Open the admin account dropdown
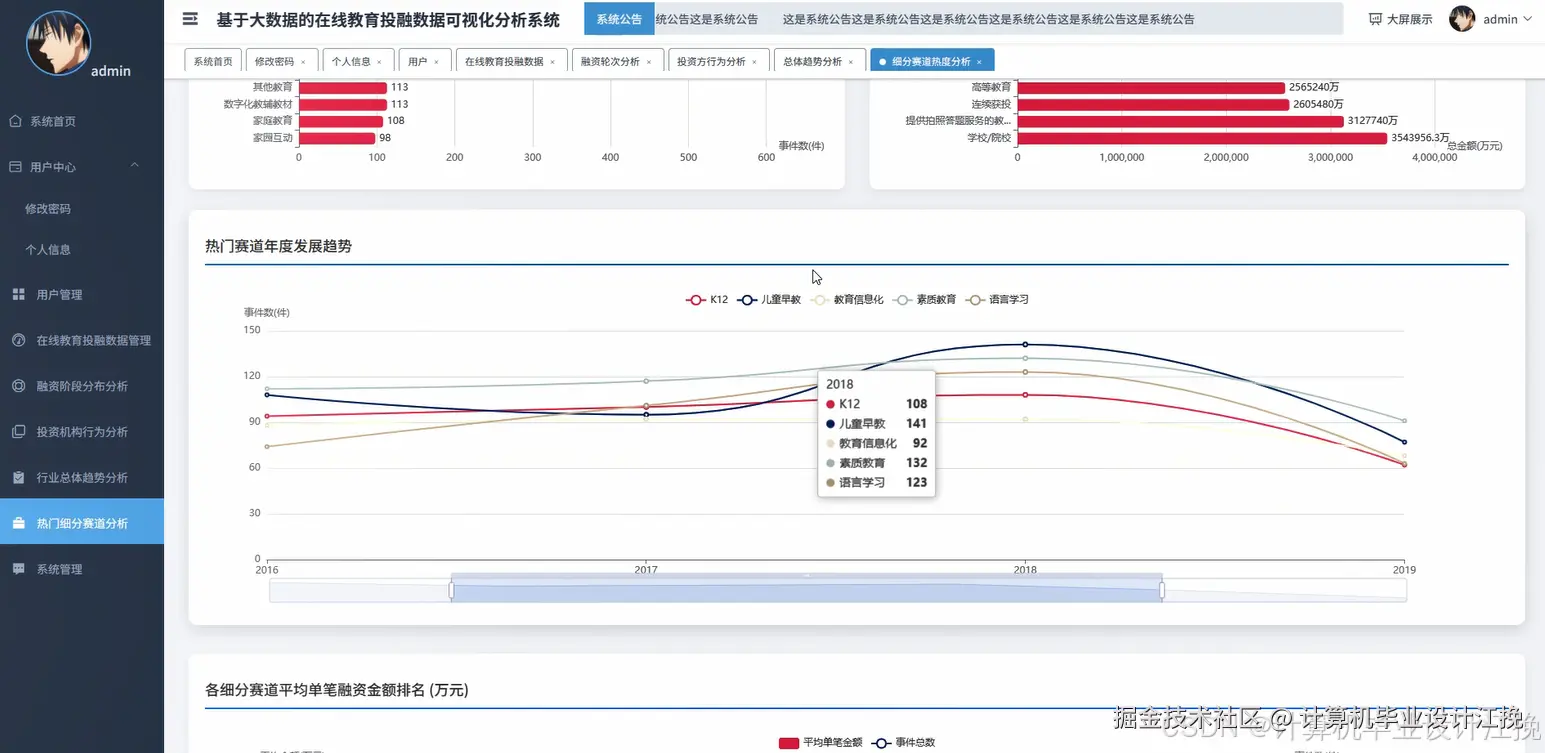Screen dimensions: 1545x753 point(1506,19)
